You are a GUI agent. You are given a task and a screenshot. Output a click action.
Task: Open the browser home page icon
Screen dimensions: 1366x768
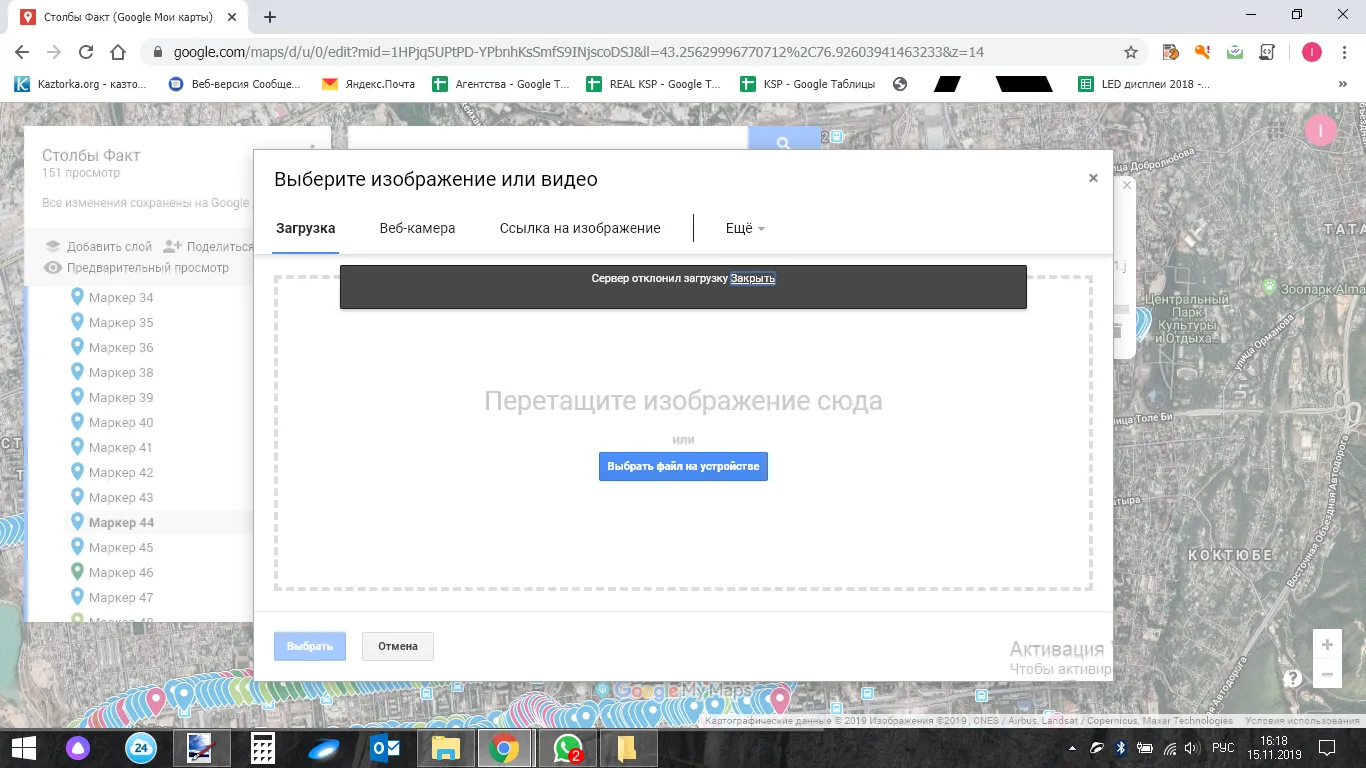coord(118,52)
